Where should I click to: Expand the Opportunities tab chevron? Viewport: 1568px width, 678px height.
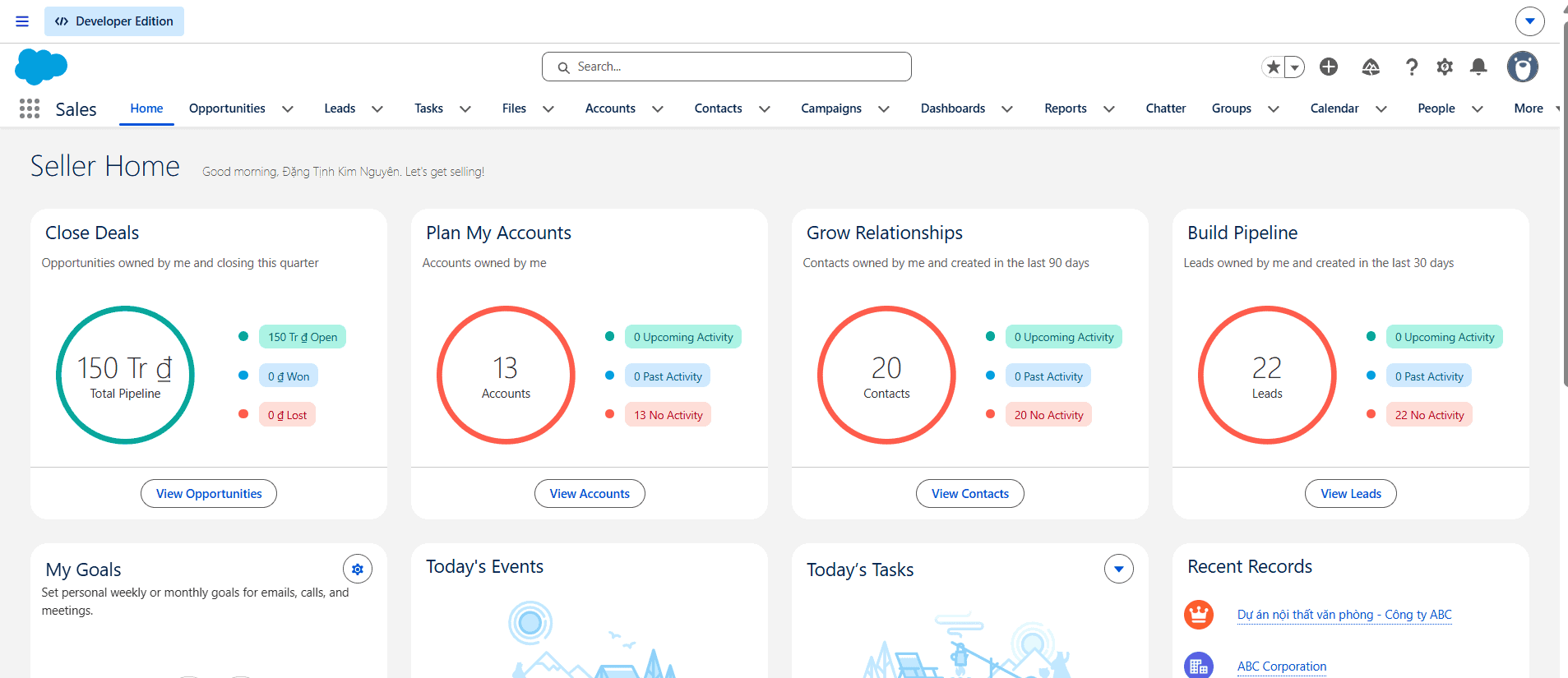pos(288,108)
